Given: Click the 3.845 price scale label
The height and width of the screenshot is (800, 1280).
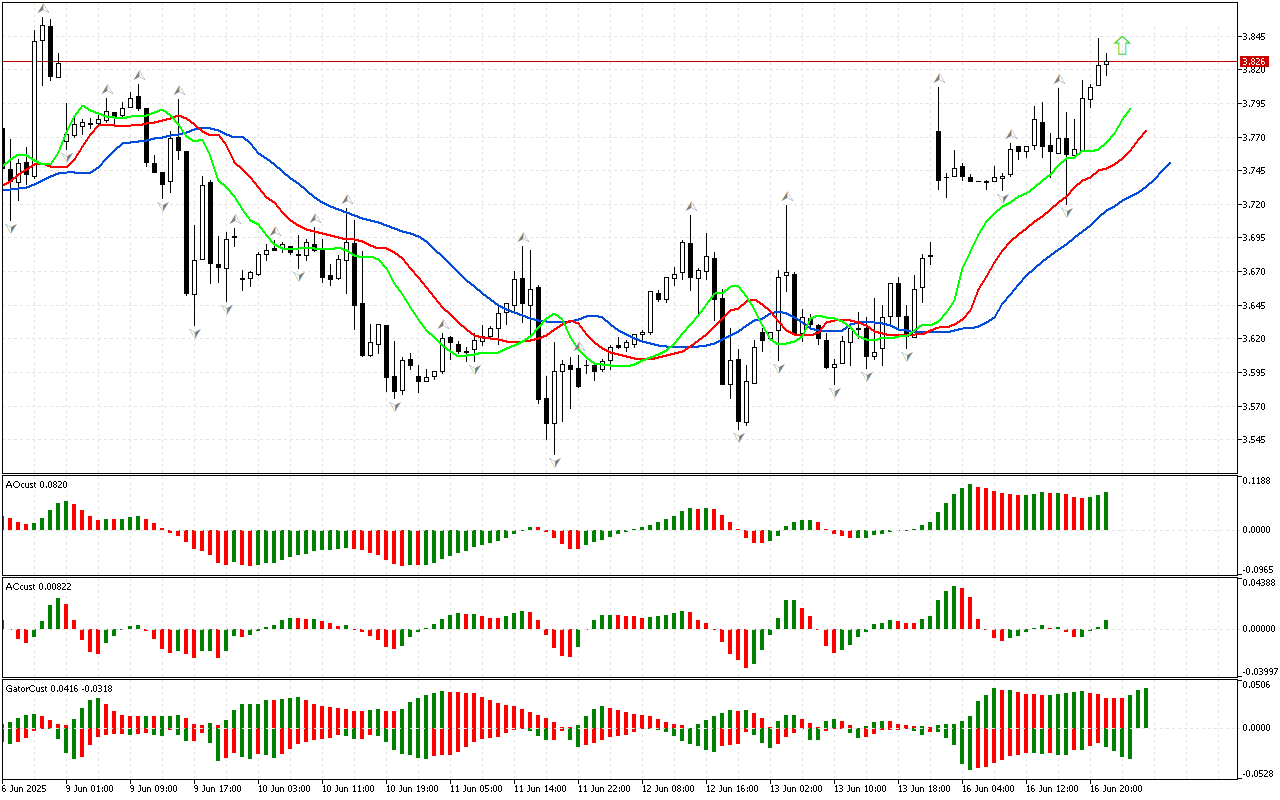Looking at the screenshot, I should click(1253, 37).
